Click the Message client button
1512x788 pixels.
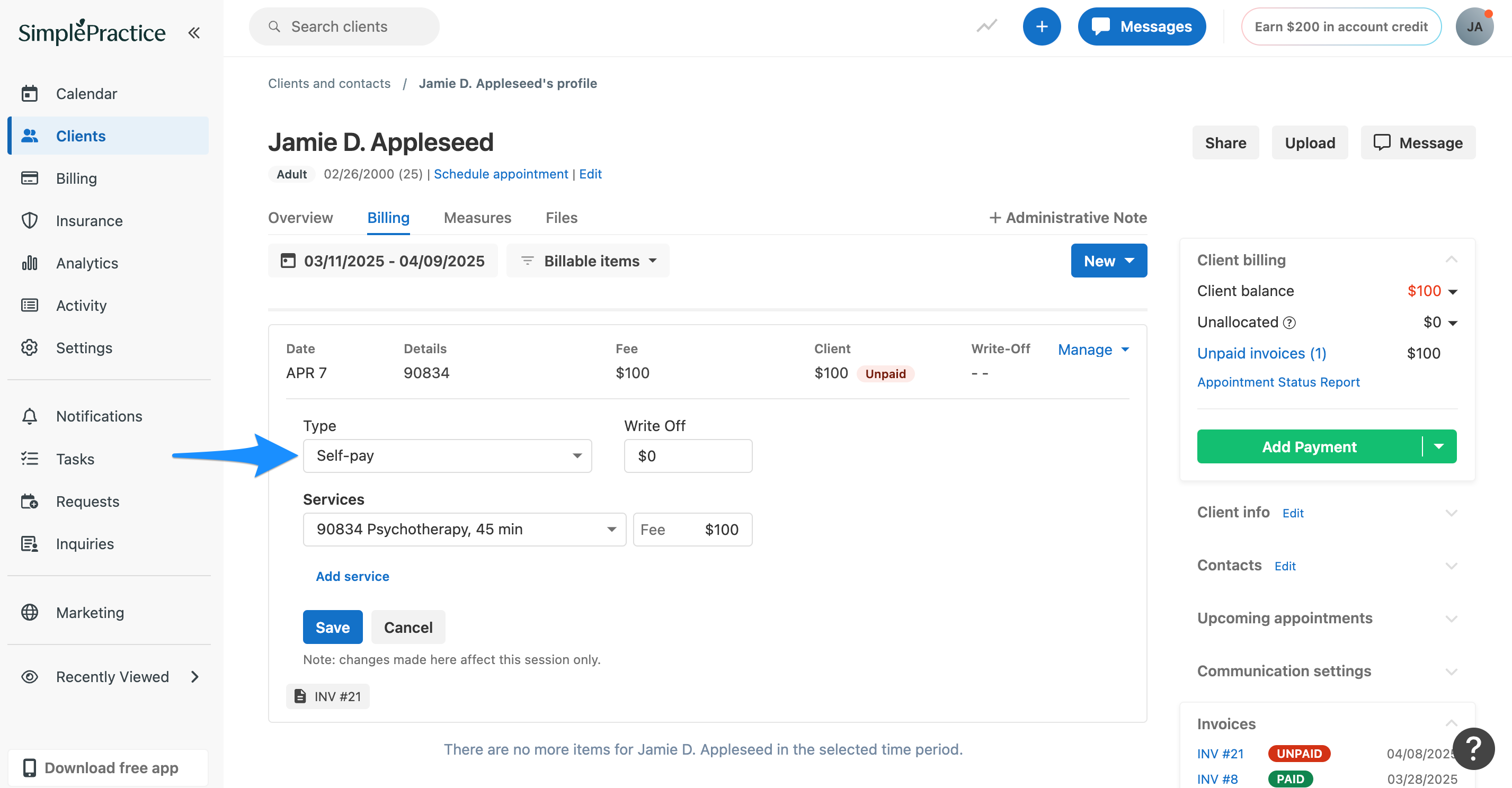pyautogui.click(x=1418, y=142)
